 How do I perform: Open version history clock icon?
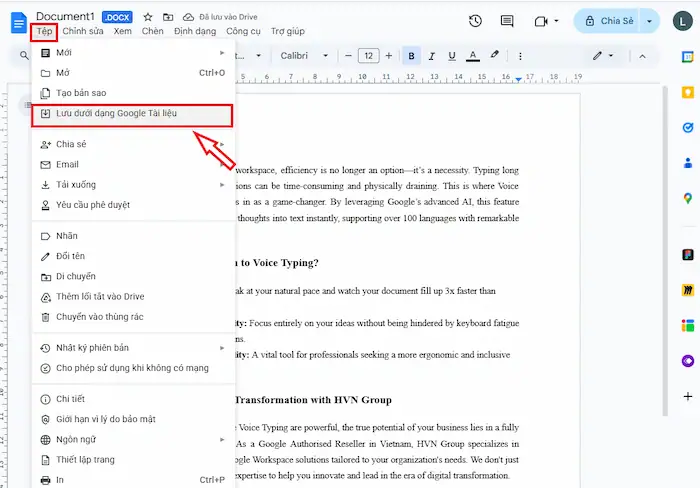475,22
